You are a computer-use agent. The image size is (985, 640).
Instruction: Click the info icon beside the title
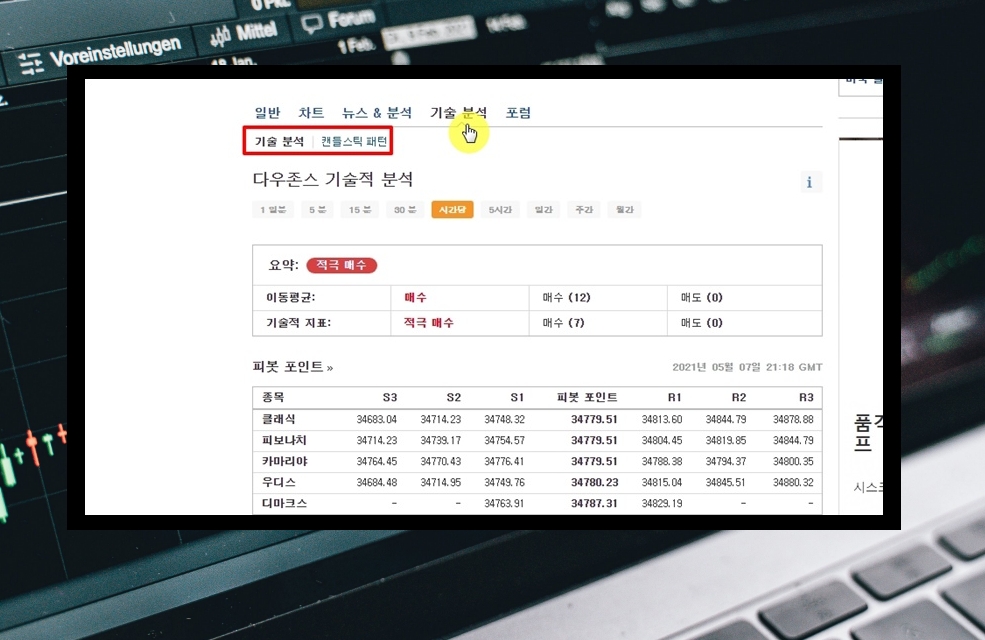coord(809,182)
